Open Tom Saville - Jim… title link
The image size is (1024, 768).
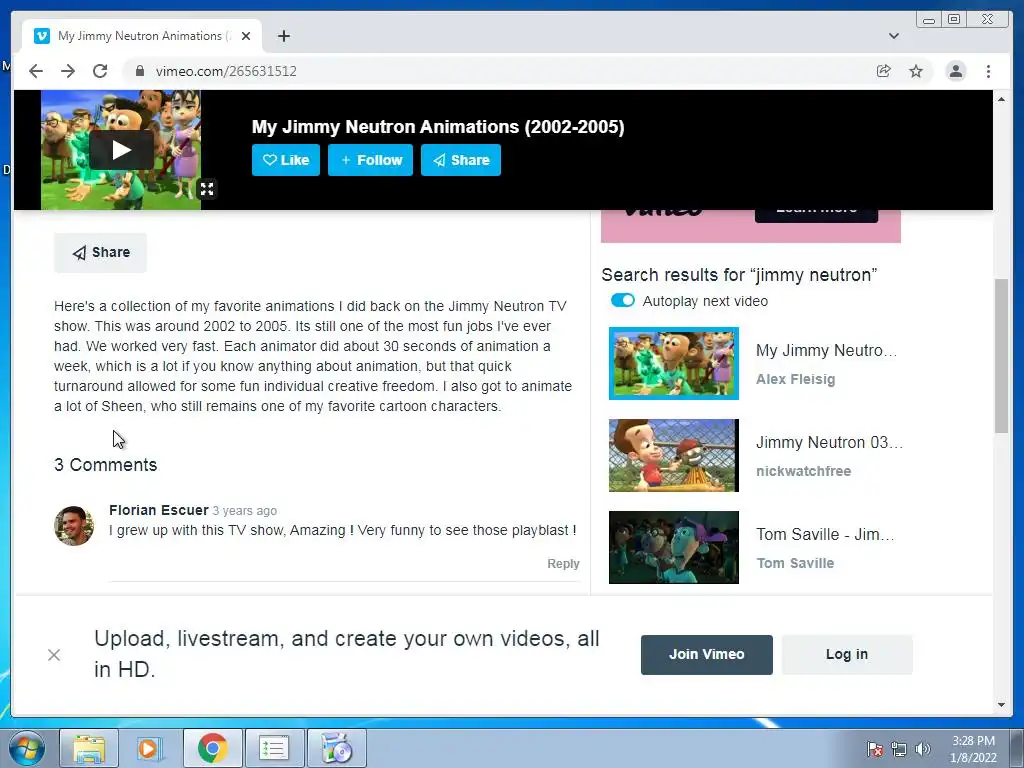pos(825,535)
